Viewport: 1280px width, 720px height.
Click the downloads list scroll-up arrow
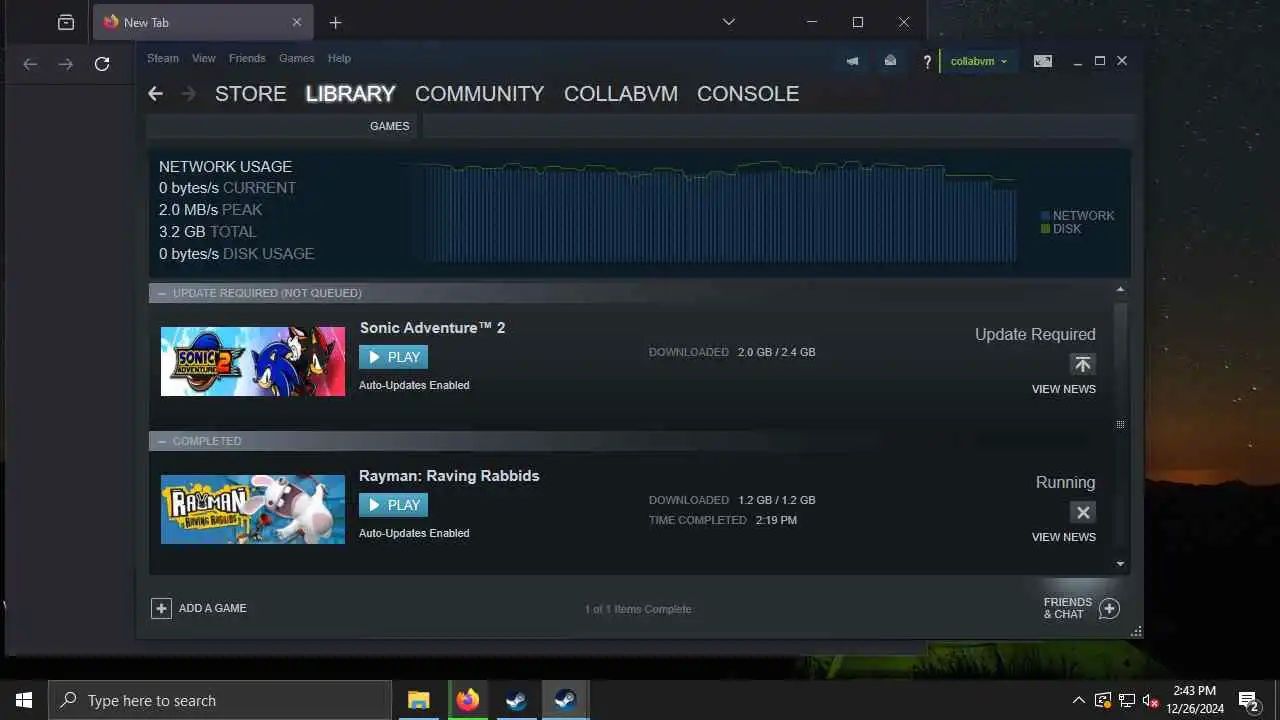click(x=1120, y=290)
